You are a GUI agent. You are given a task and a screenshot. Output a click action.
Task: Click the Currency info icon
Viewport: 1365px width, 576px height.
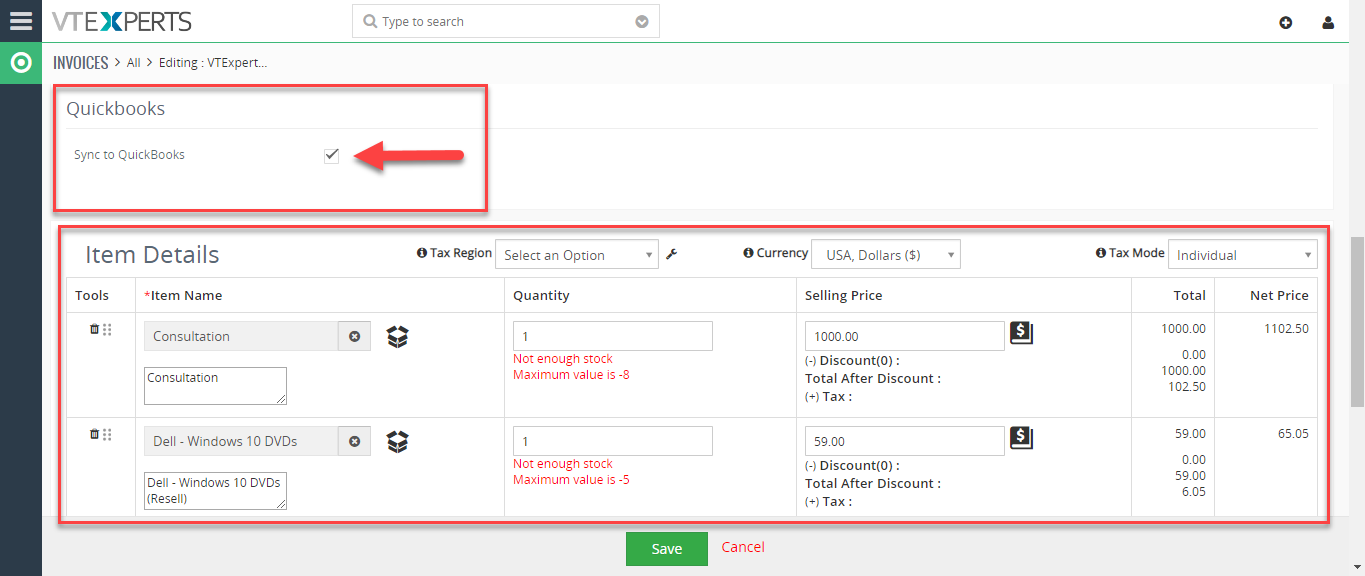click(x=749, y=253)
